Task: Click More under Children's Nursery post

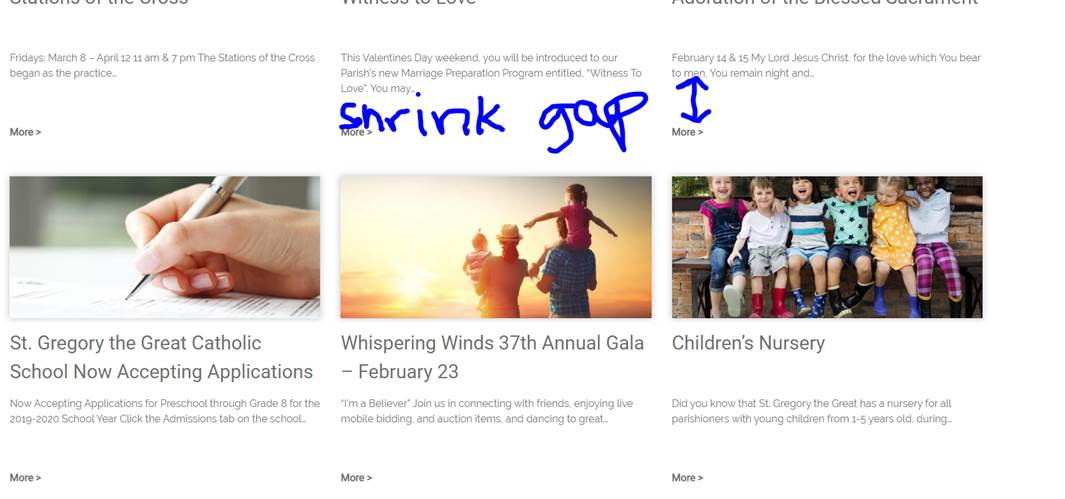Action: coord(687,477)
